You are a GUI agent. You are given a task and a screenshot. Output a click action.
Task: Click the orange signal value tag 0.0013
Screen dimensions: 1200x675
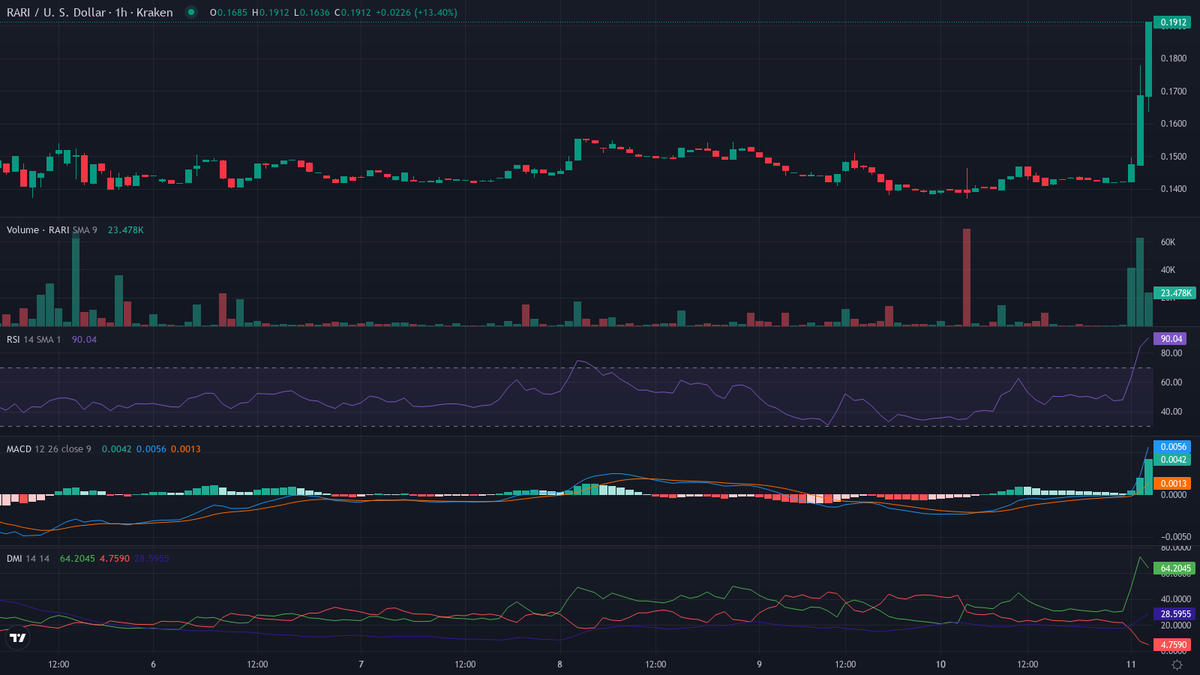[x=1171, y=483]
